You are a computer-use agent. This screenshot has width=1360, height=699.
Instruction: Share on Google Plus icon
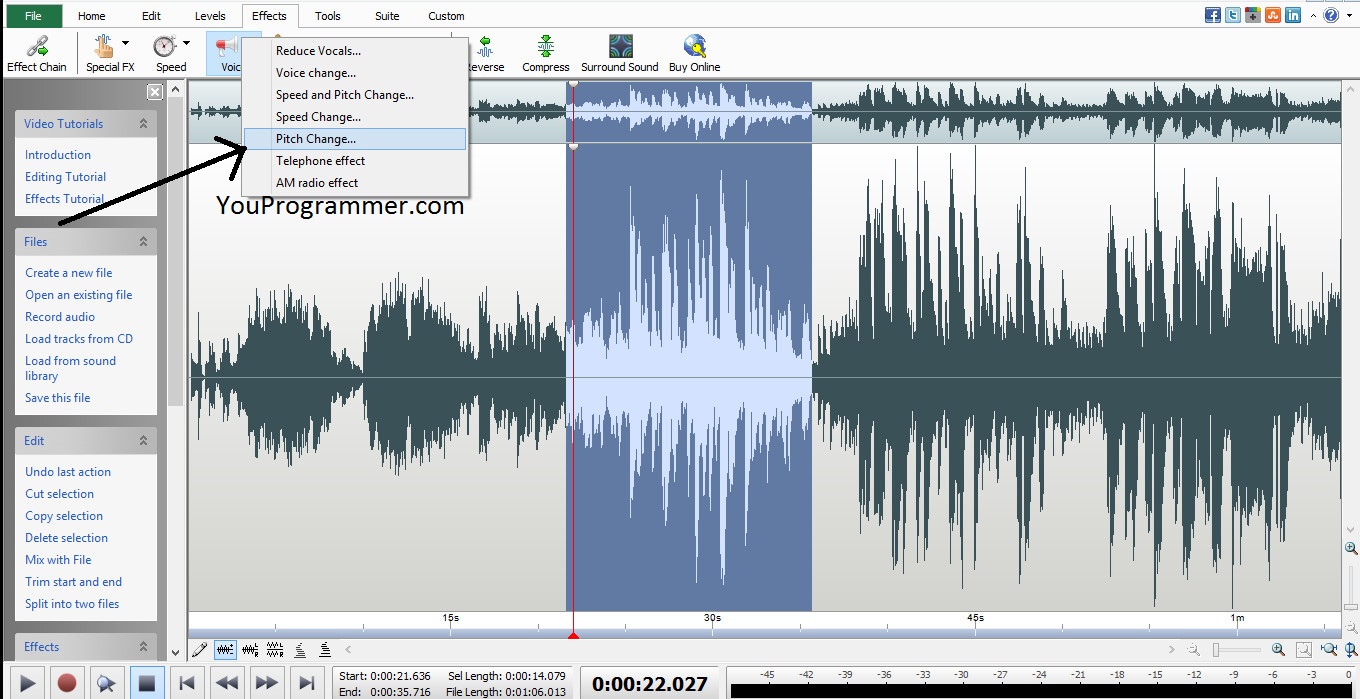coord(1253,15)
